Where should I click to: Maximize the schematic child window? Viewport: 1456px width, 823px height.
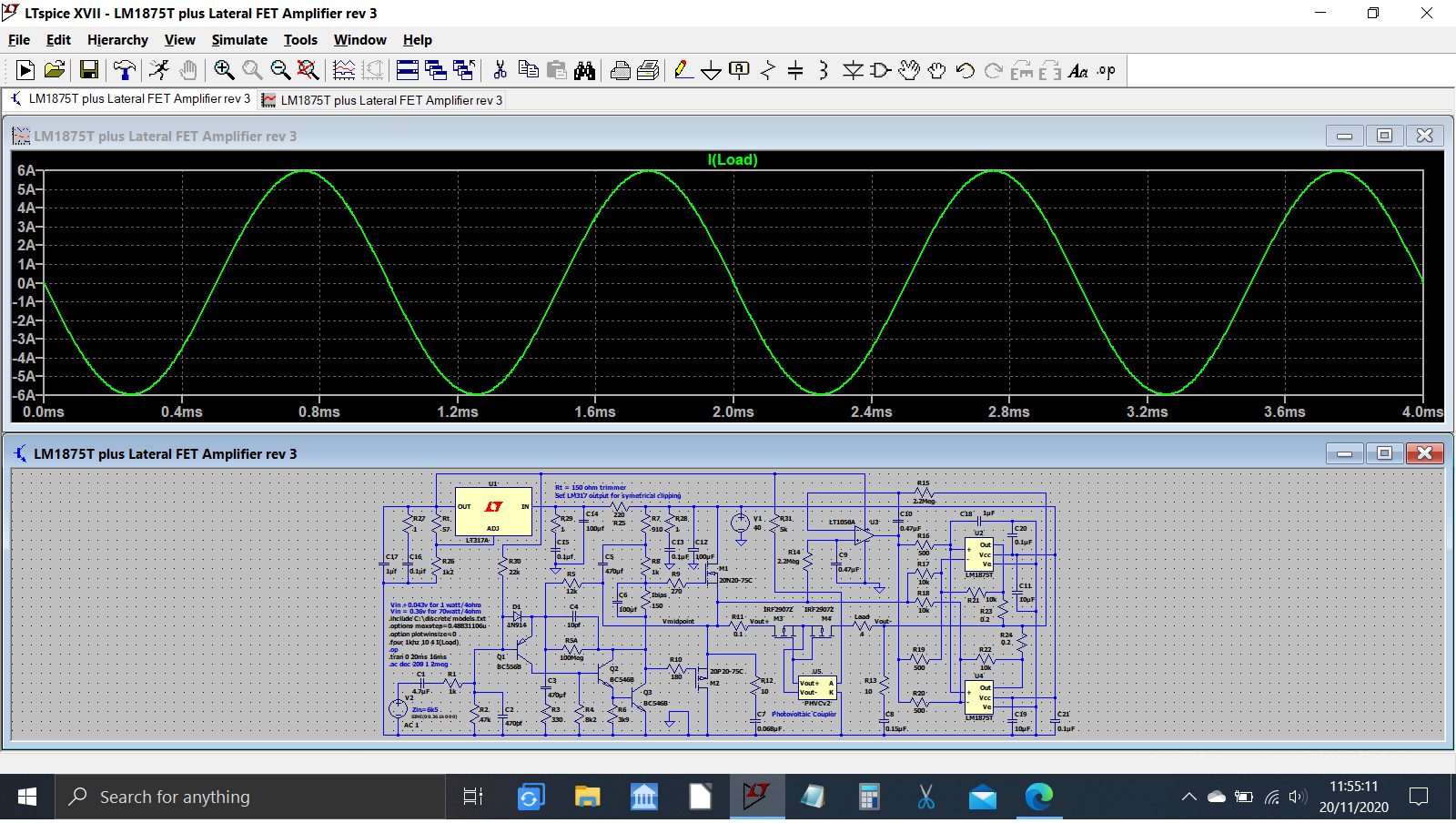(1384, 452)
